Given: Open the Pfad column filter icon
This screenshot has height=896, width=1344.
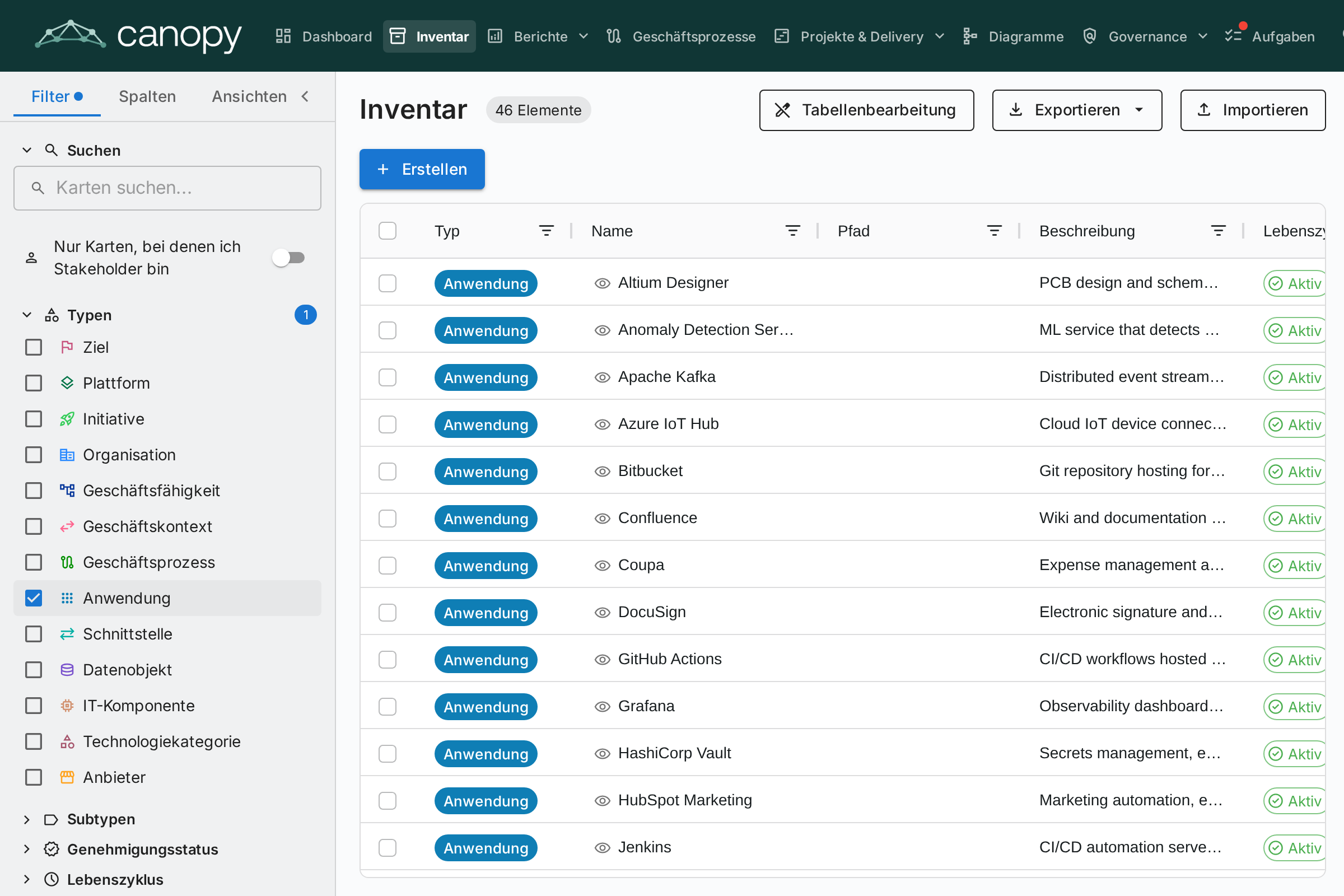Looking at the screenshot, I should [x=995, y=231].
